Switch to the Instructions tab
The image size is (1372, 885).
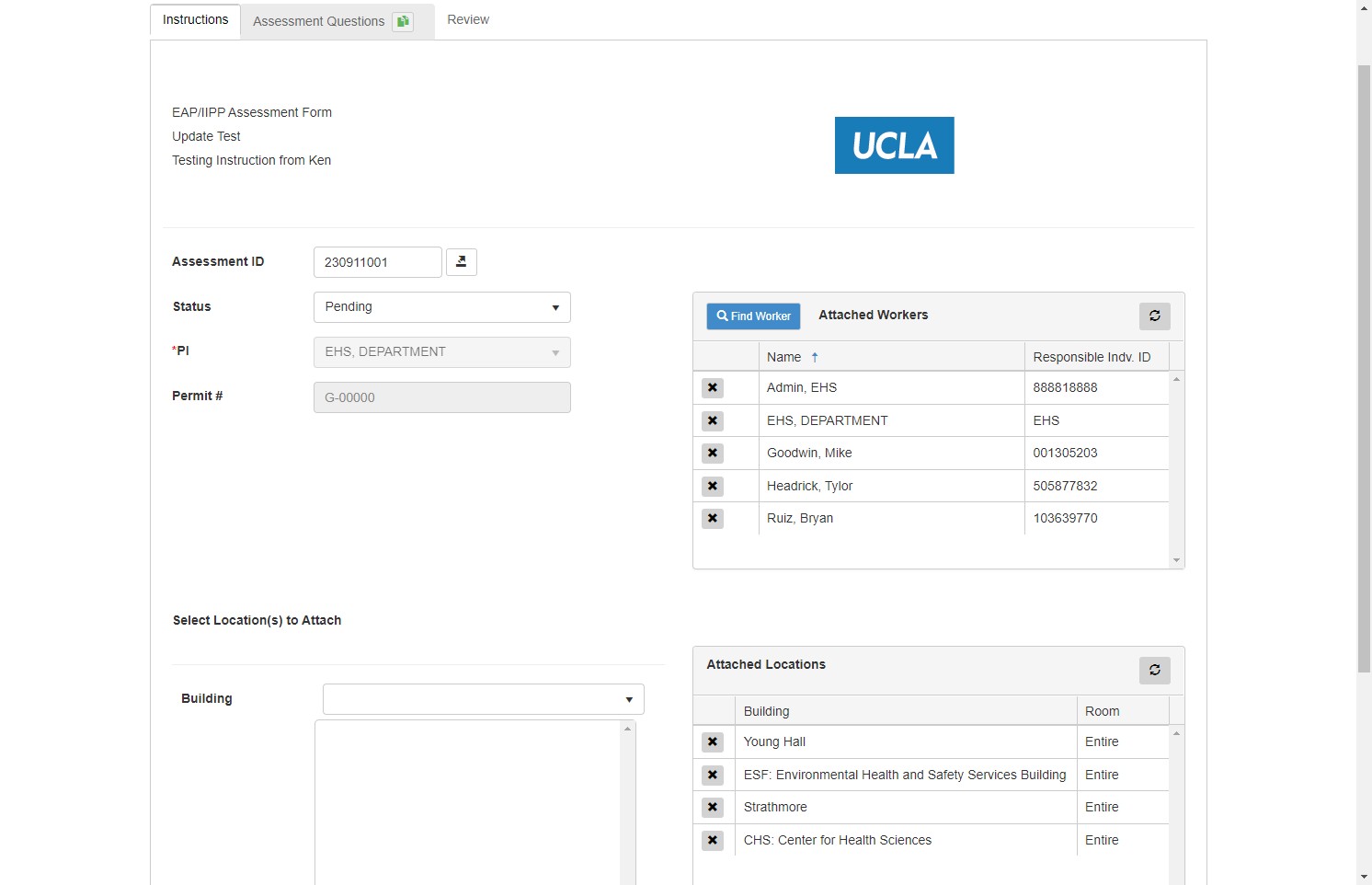tap(195, 20)
